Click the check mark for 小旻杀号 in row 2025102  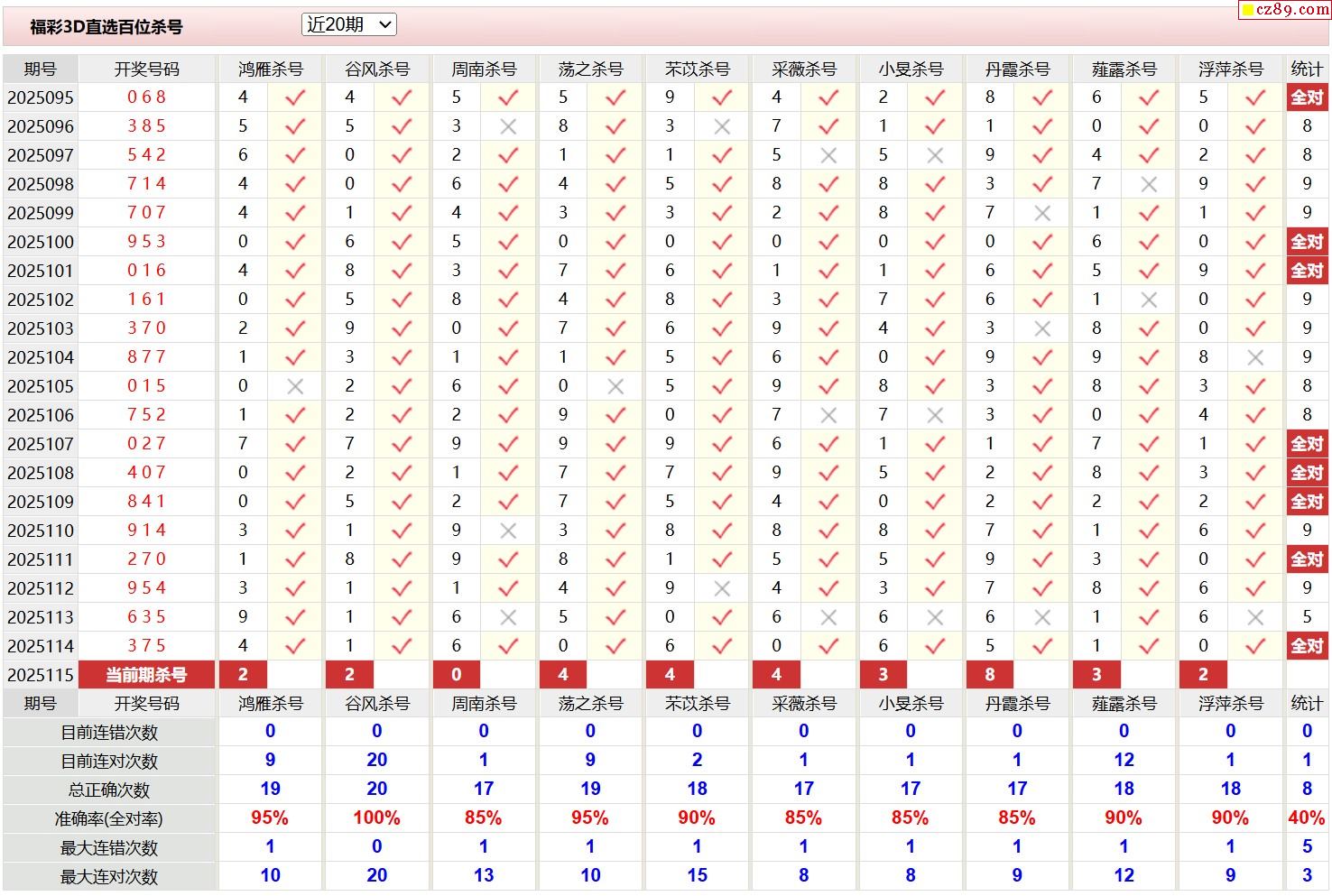pos(935,300)
